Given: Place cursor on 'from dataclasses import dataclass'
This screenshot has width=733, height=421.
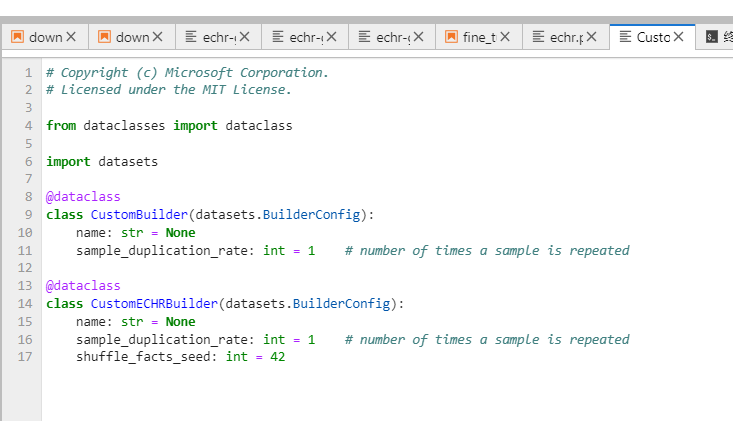Looking at the screenshot, I should coord(169,126).
